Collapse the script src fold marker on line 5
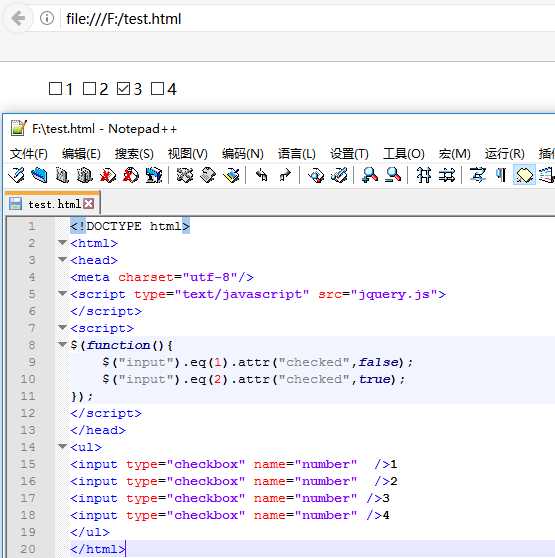The height and width of the screenshot is (558, 555). [x=63, y=294]
